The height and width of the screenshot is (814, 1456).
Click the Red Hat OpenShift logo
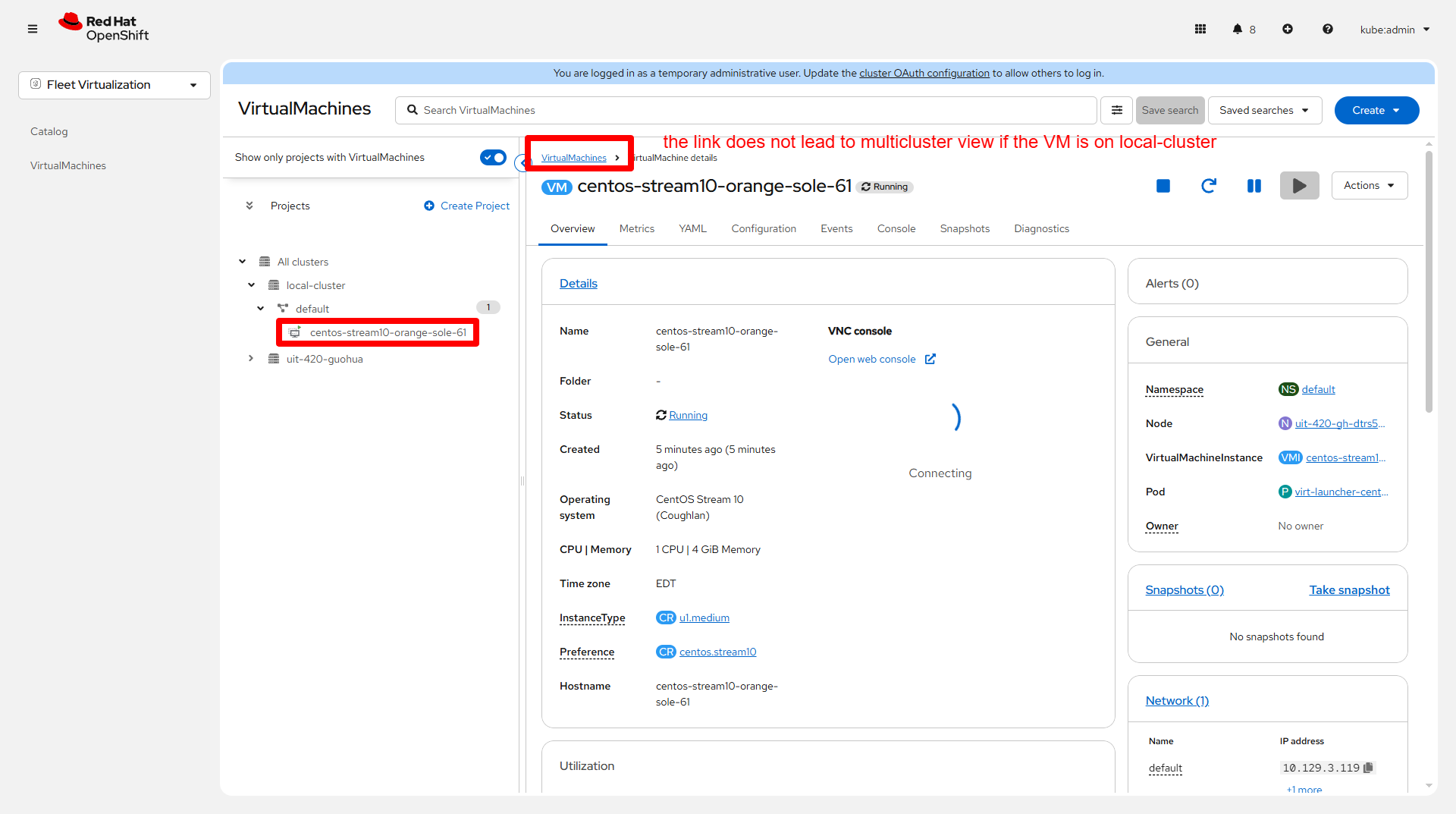[x=104, y=28]
